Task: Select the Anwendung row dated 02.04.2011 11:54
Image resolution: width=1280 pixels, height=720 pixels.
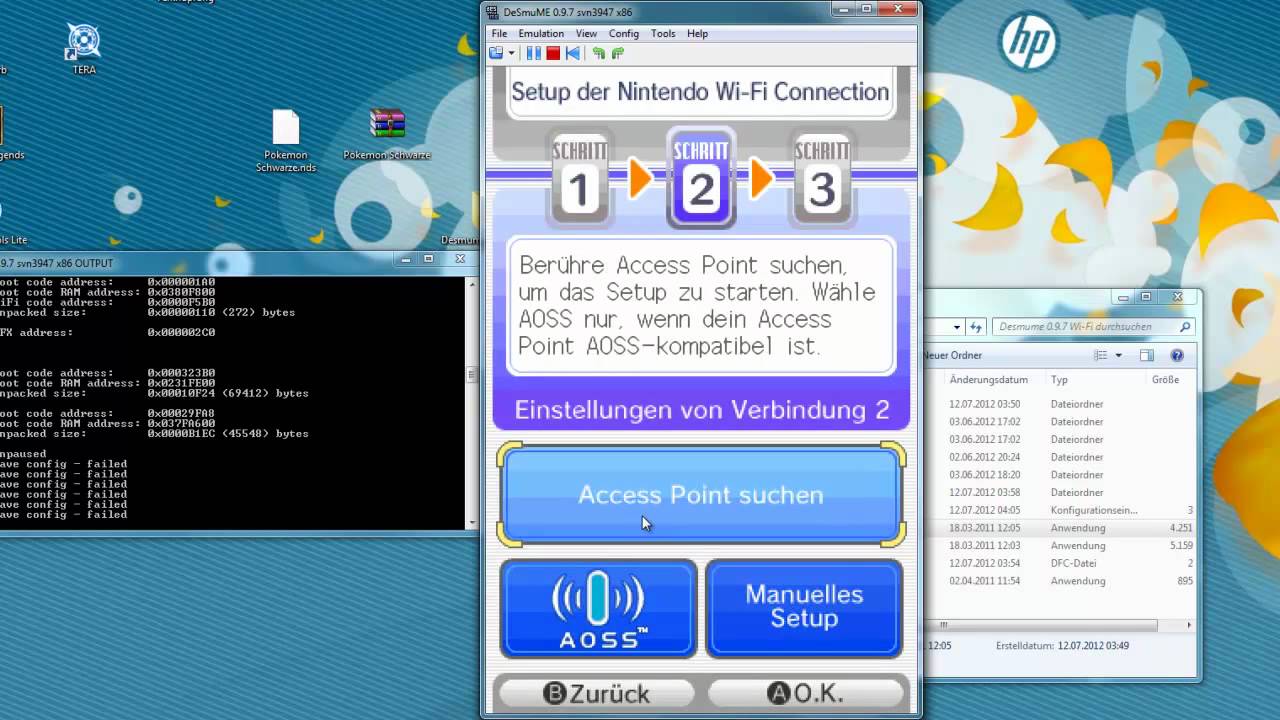Action: 1060,581
